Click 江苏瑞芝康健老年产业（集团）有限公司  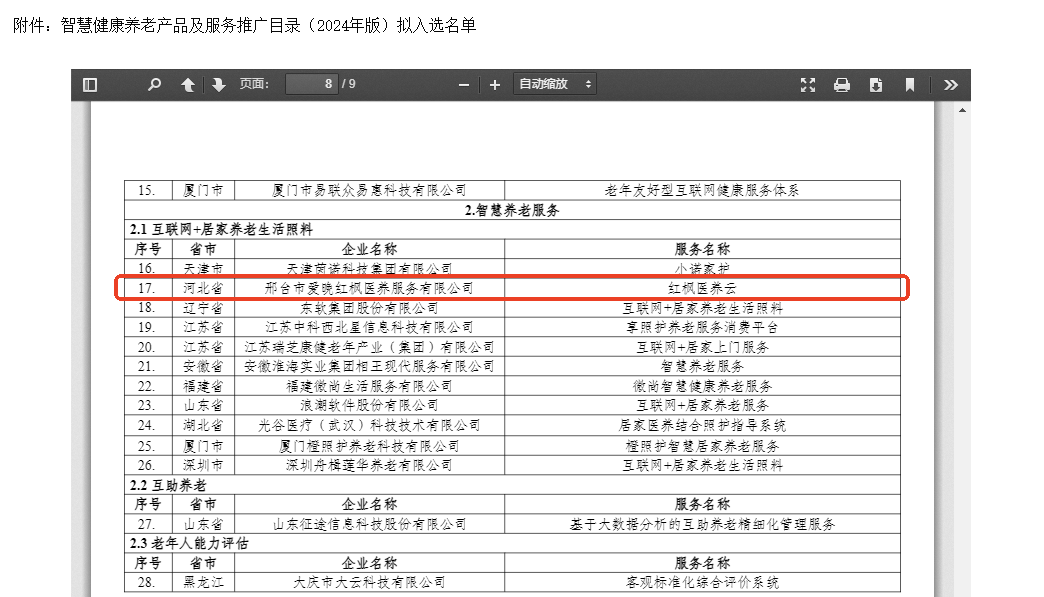(369, 347)
